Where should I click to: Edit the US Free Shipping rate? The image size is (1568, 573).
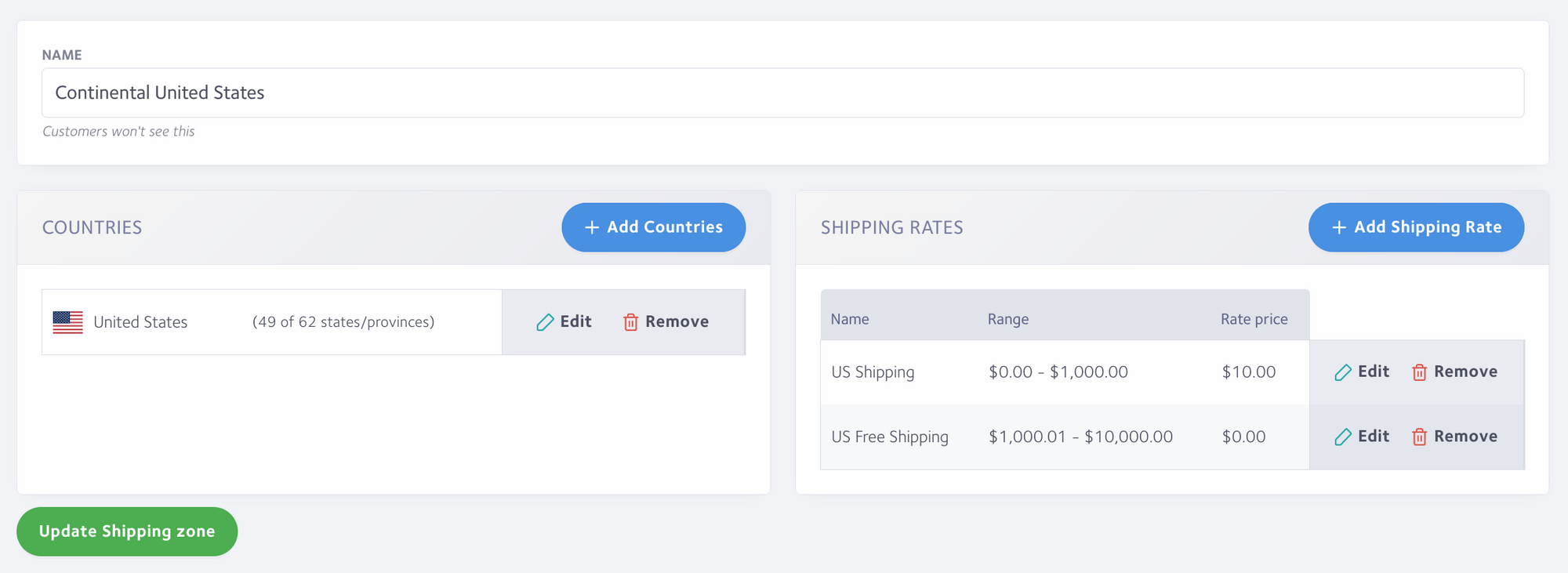click(1362, 437)
